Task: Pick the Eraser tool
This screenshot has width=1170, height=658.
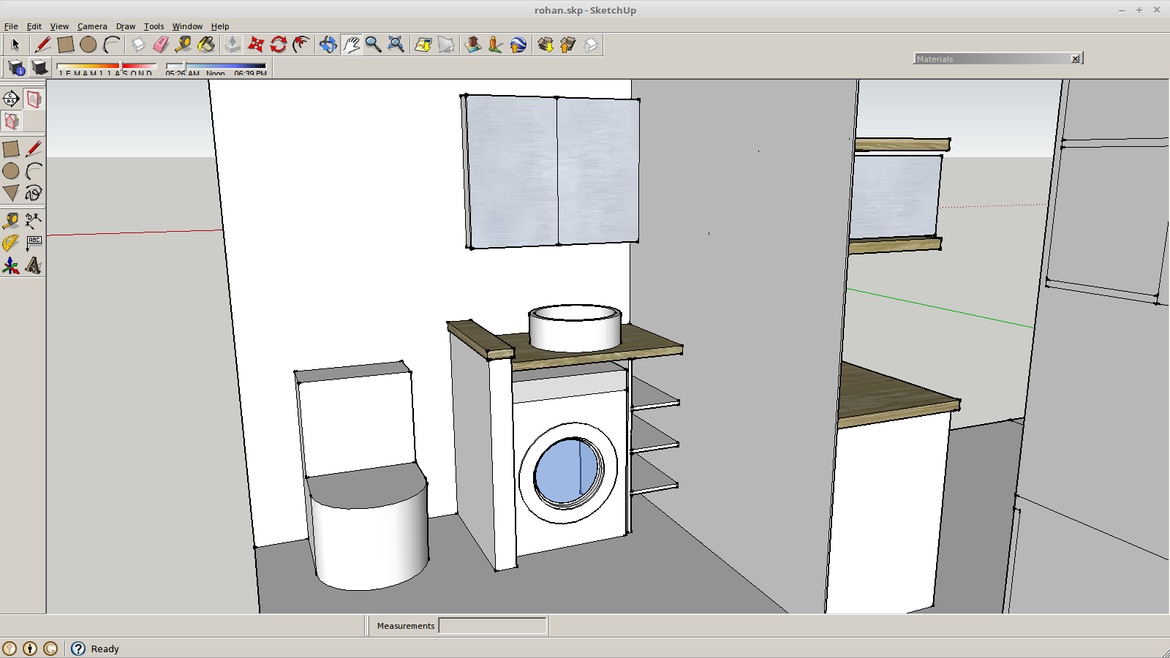Action: pyautogui.click(x=159, y=44)
